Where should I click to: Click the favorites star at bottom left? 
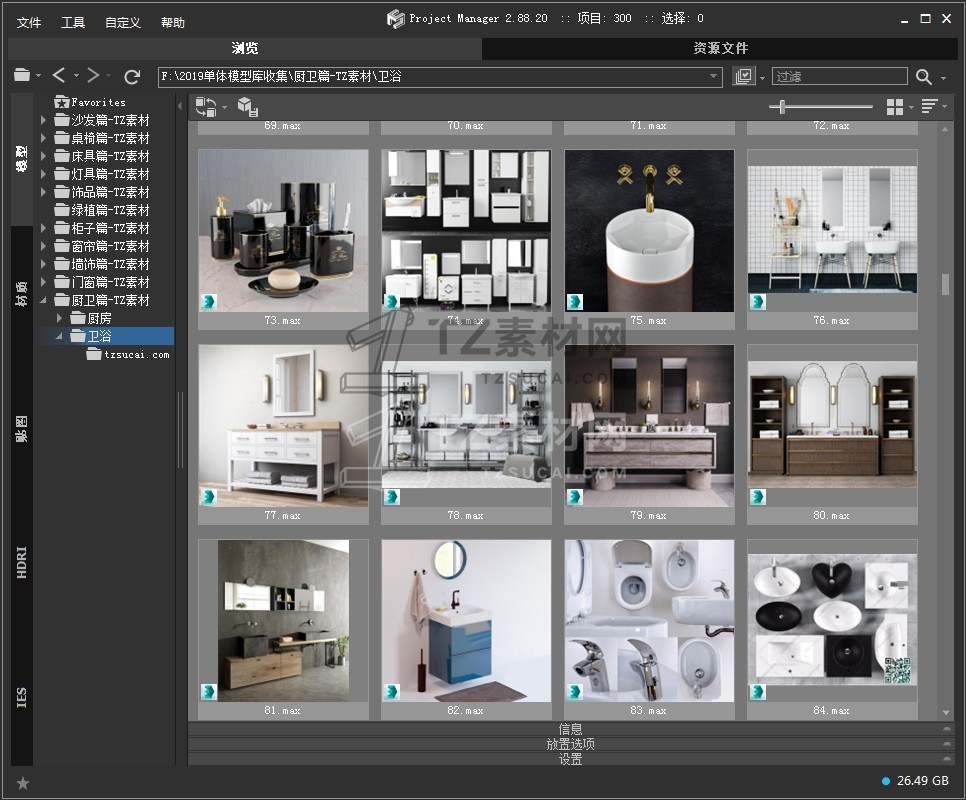pyautogui.click(x=23, y=783)
